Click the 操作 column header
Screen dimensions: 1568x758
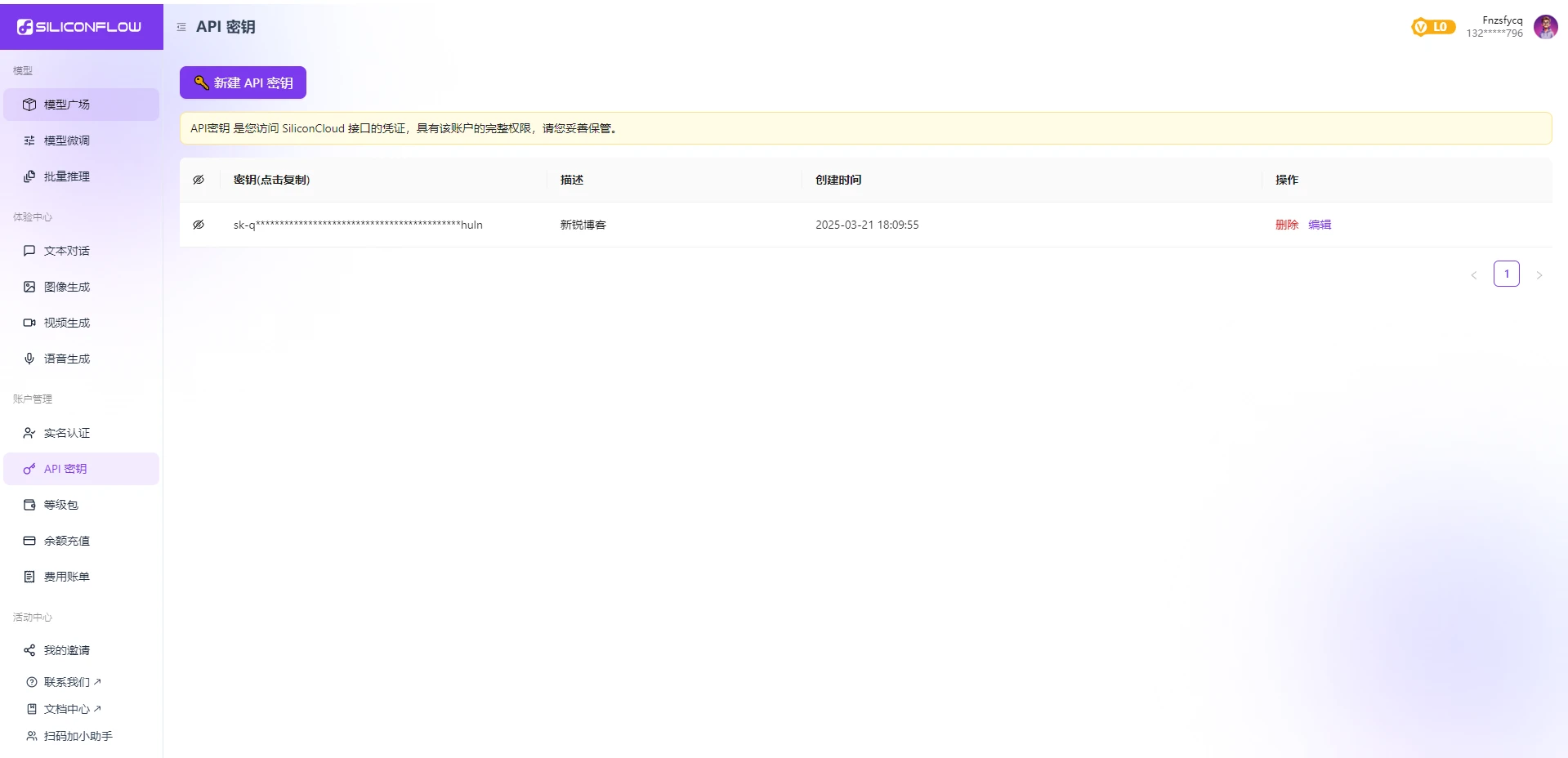[x=1287, y=180]
